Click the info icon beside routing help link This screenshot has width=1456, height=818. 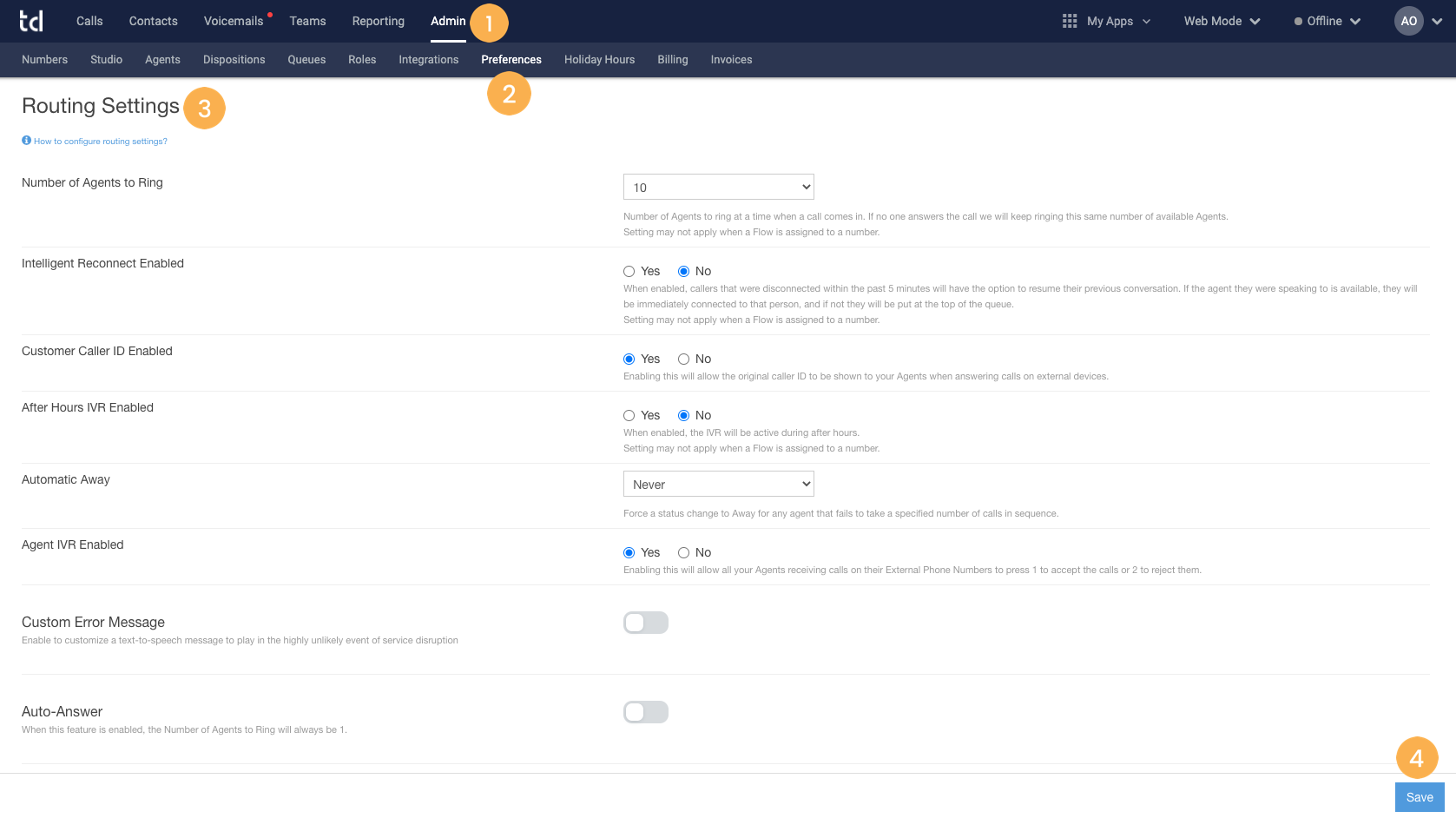pos(26,140)
